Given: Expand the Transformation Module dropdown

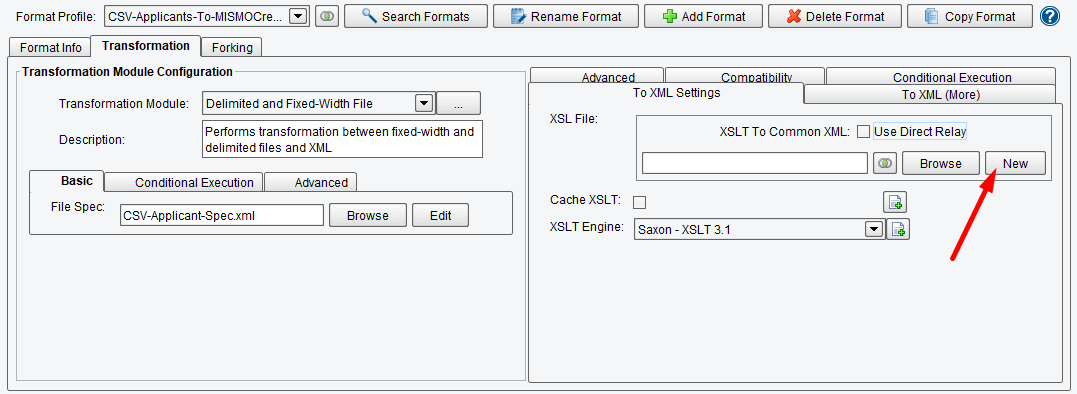Looking at the screenshot, I should pyautogui.click(x=424, y=104).
